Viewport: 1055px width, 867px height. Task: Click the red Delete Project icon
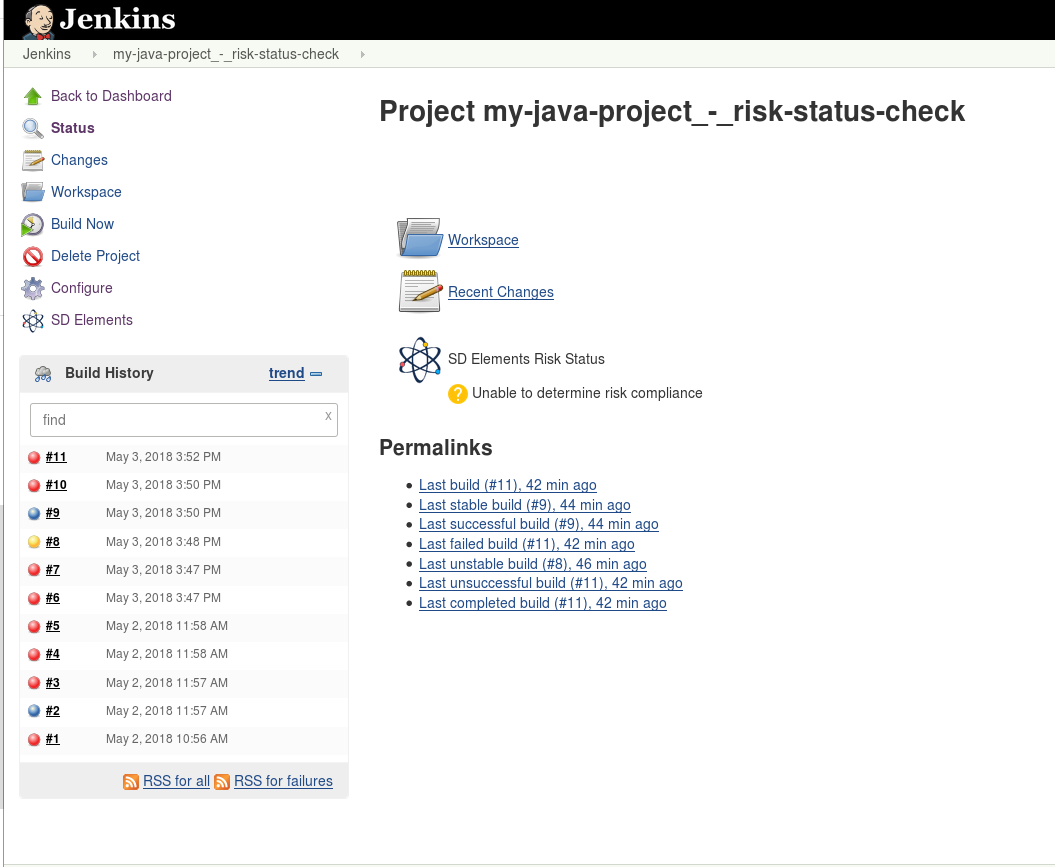[32, 256]
